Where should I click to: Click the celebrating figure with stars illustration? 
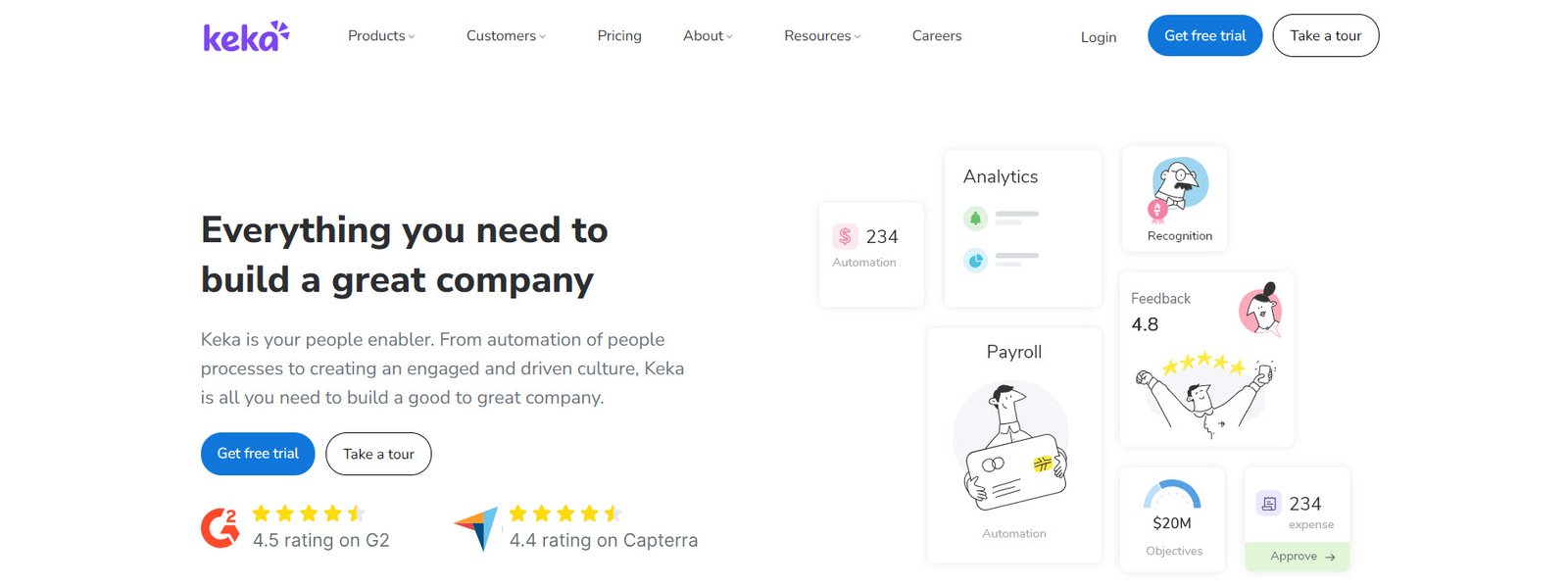point(1205,394)
